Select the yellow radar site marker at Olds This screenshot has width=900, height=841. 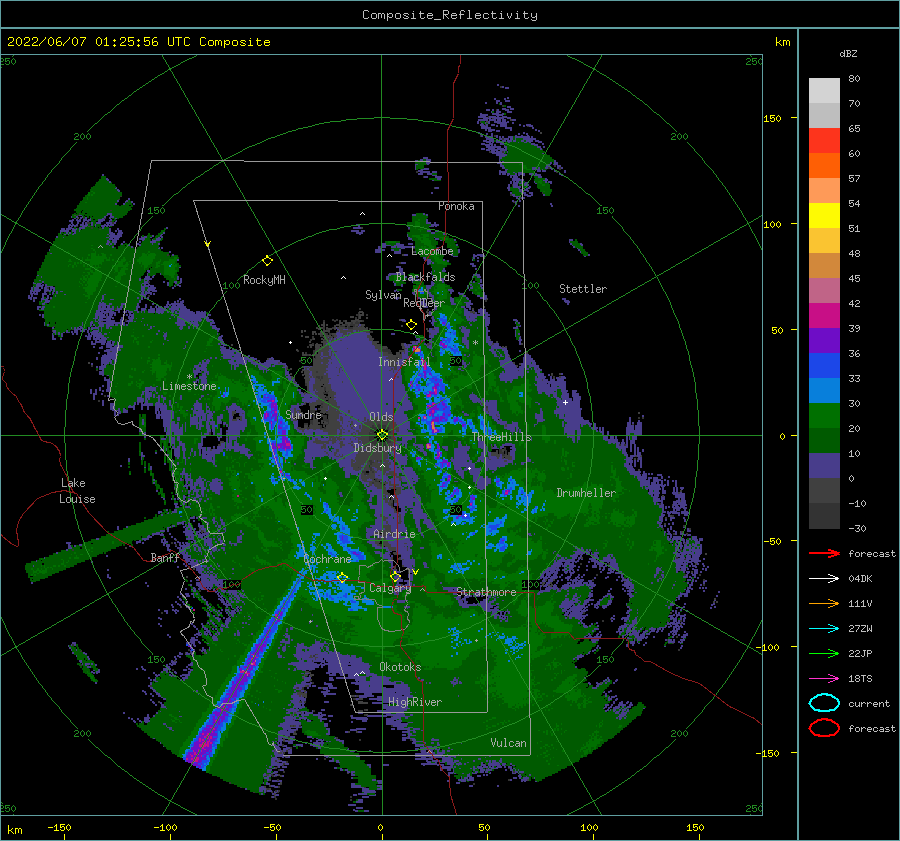(382, 435)
